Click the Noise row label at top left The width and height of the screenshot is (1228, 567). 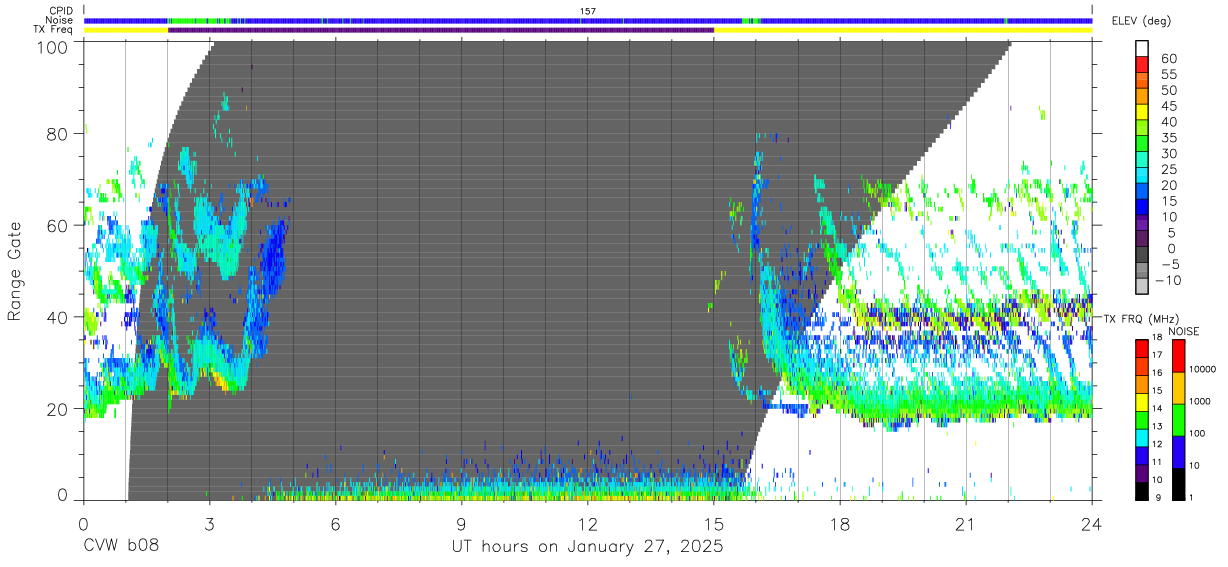pos(60,20)
